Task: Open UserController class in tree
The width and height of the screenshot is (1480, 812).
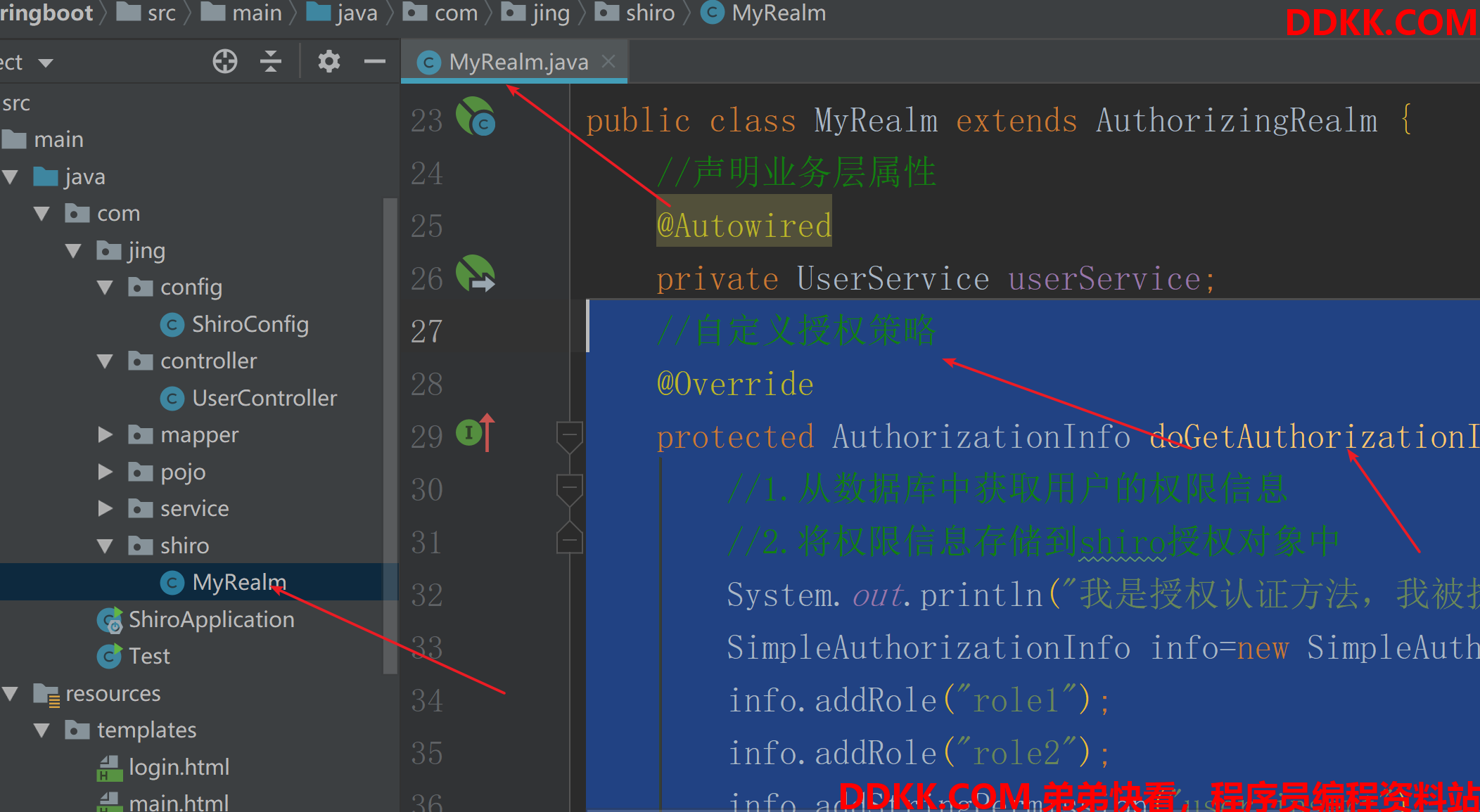Action: pos(264,398)
